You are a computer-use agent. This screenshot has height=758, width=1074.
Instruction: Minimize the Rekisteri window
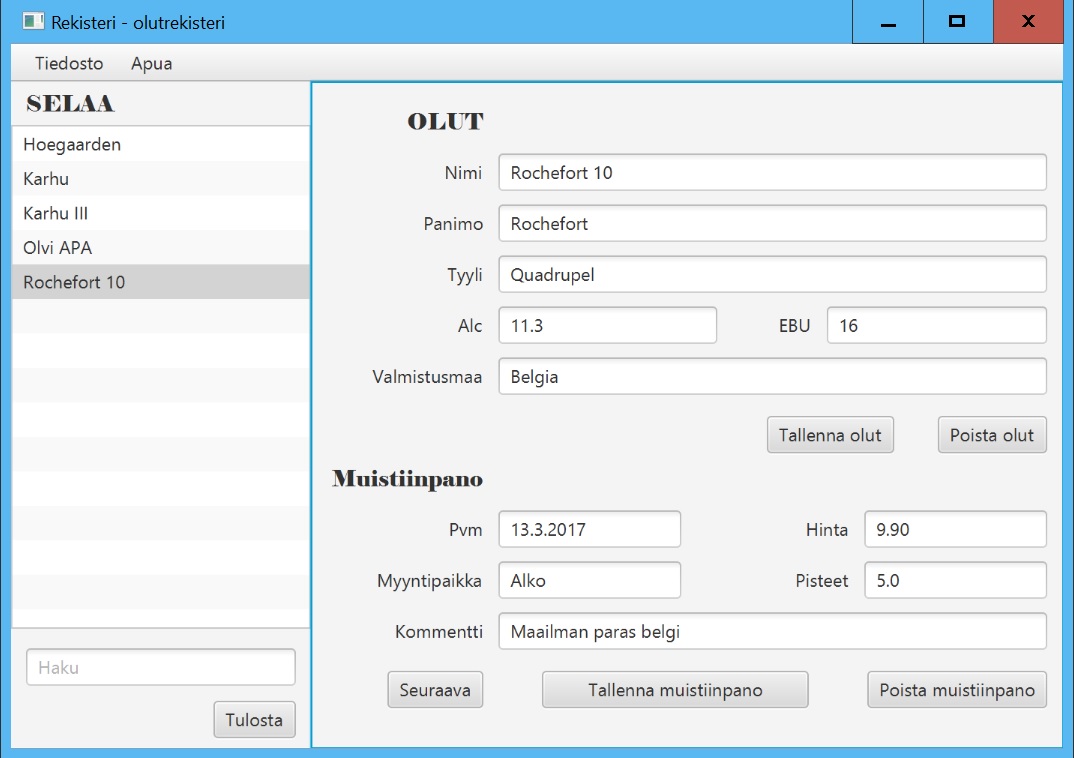(x=888, y=22)
